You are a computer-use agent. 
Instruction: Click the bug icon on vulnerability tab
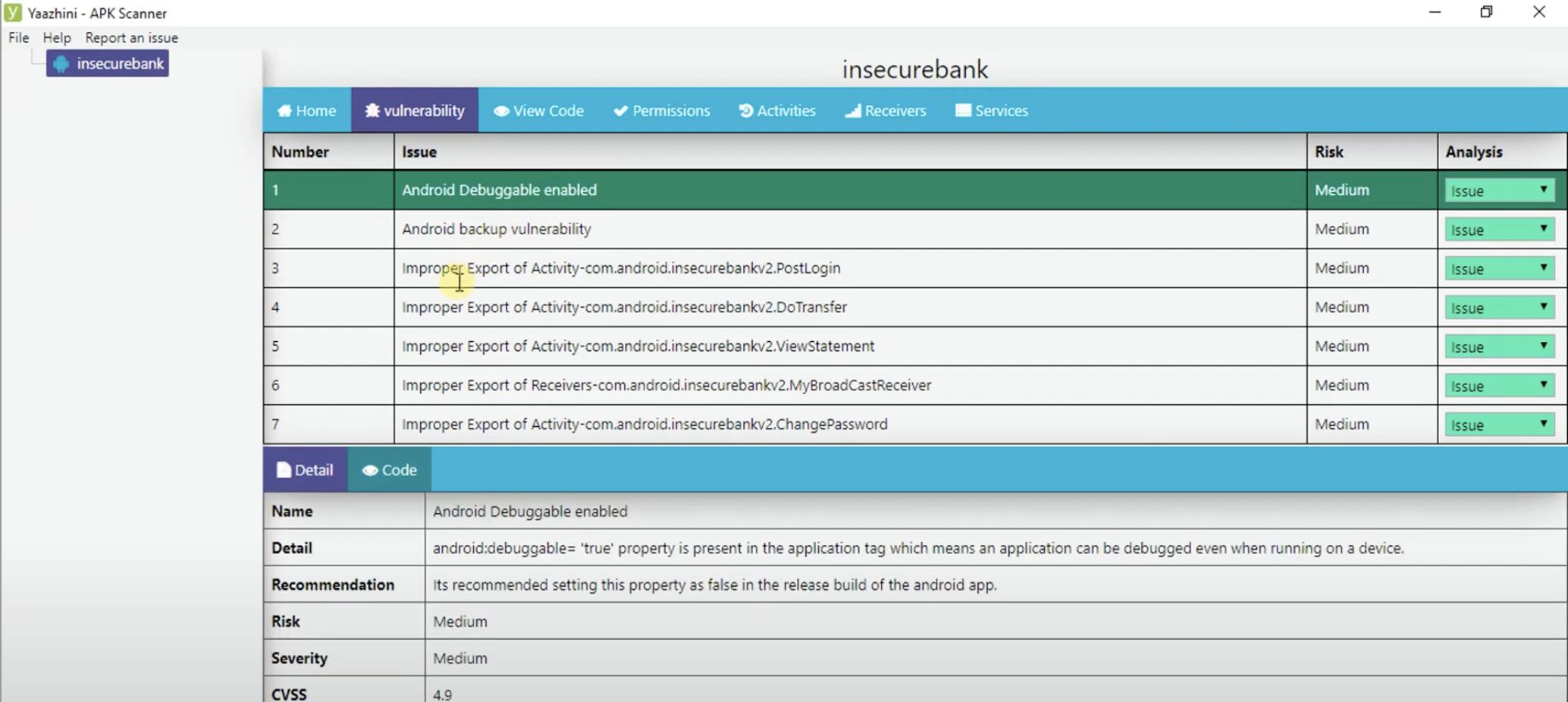point(372,111)
